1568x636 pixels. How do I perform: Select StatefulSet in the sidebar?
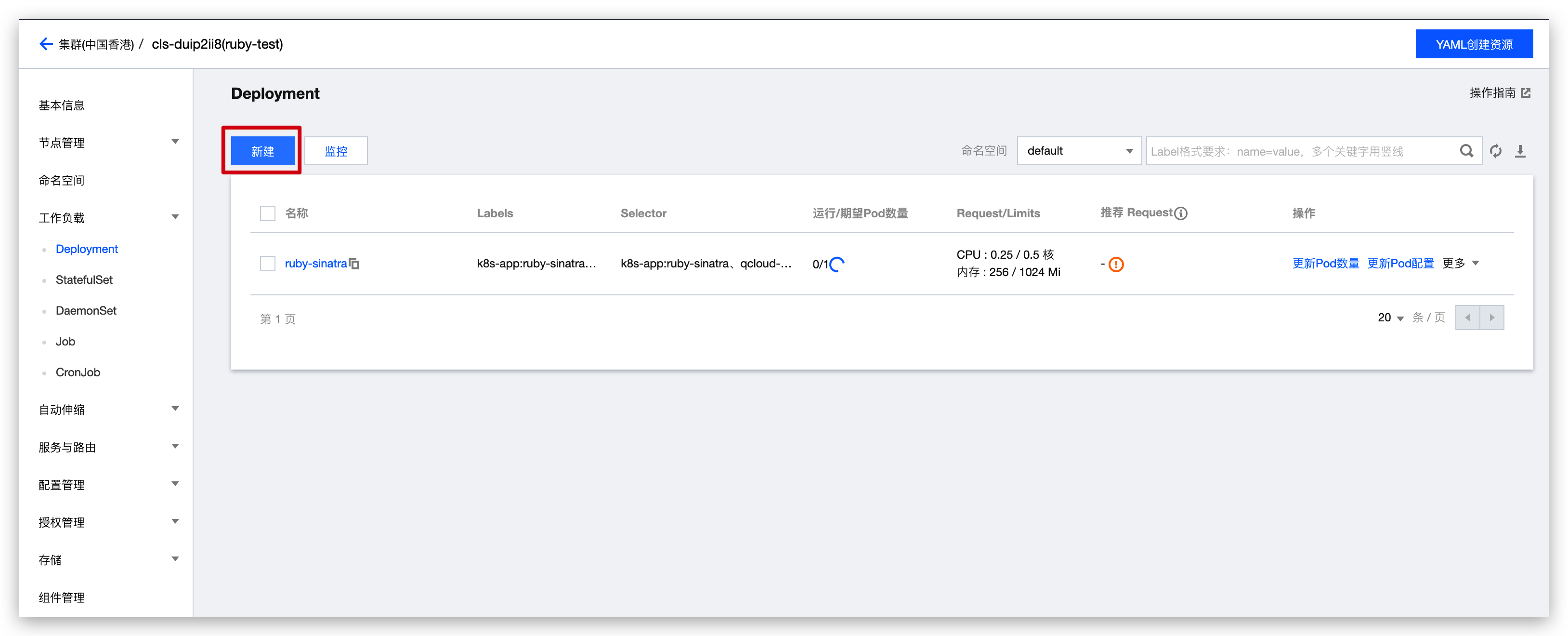[84, 280]
